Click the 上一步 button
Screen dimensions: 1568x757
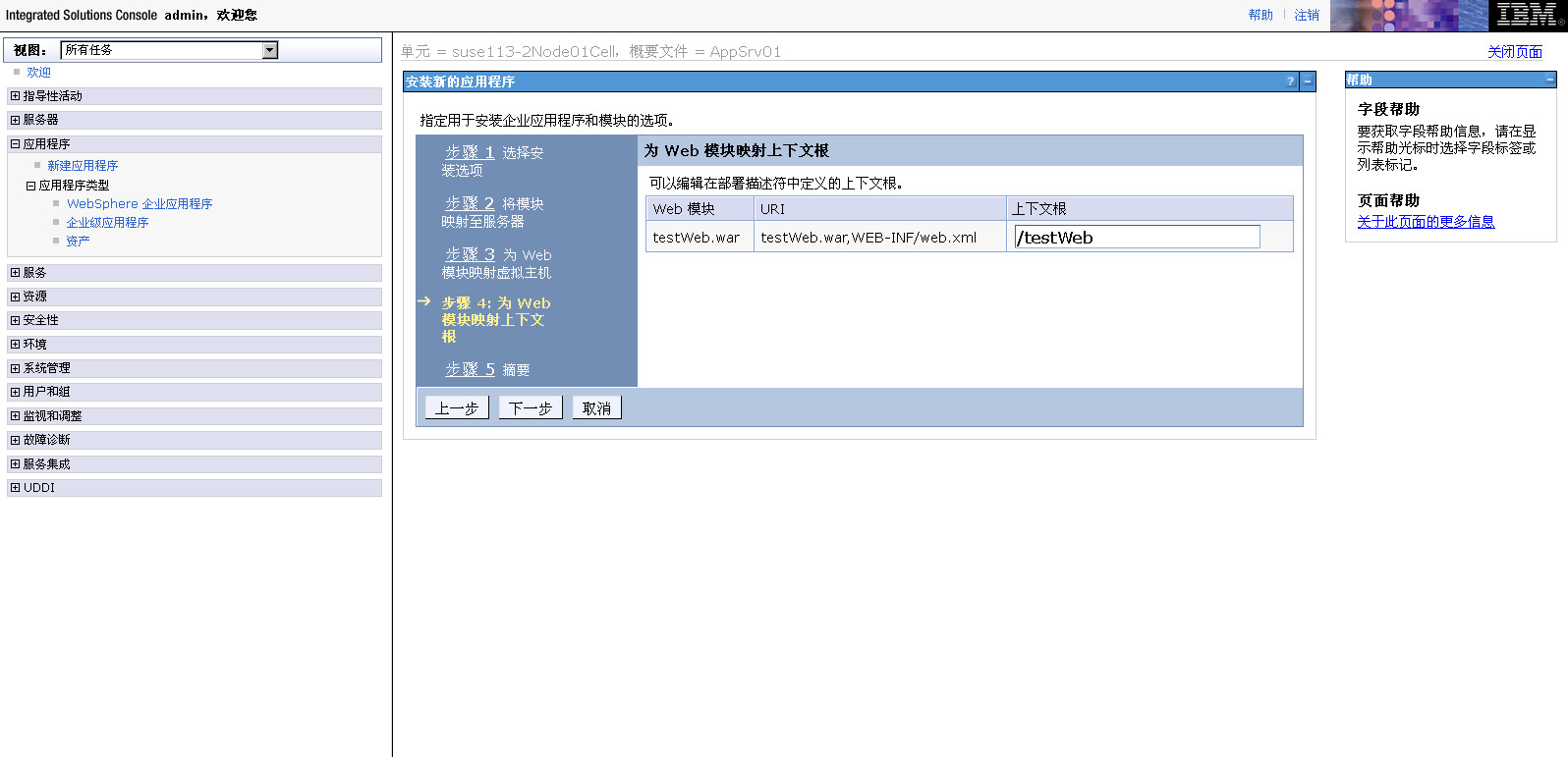click(x=457, y=407)
